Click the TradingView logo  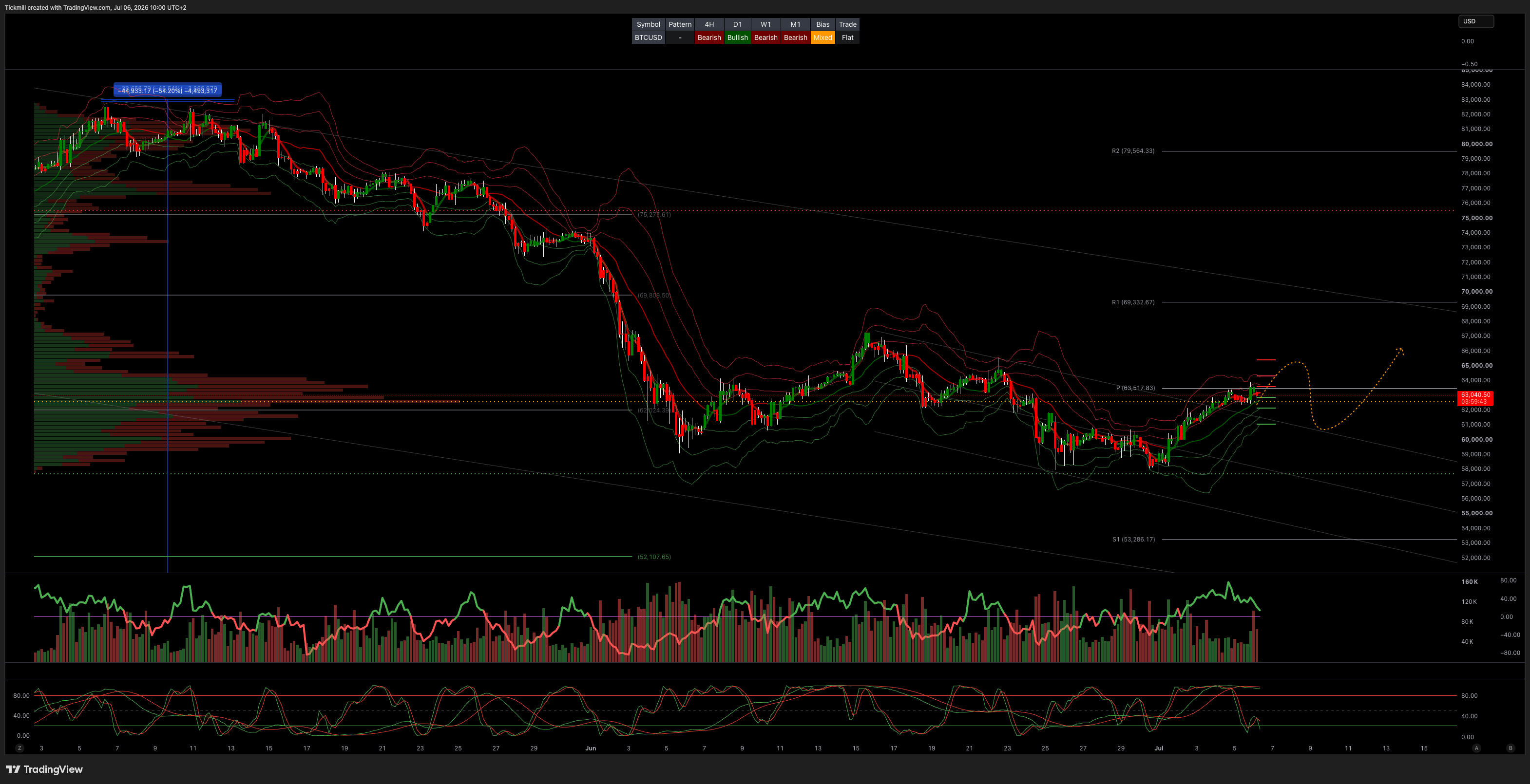point(44,769)
